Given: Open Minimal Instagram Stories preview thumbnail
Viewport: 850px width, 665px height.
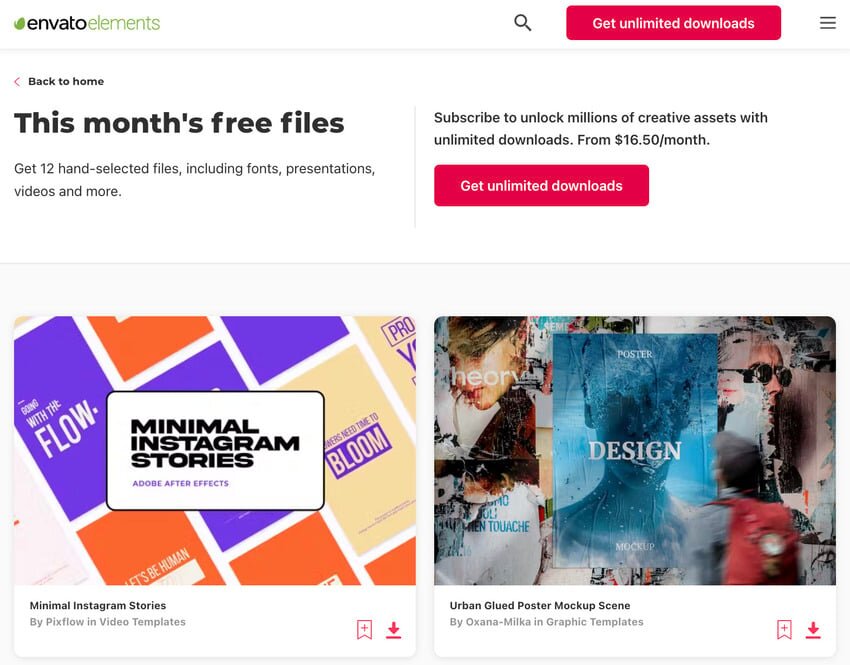Looking at the screenshot, I should 215,450.
